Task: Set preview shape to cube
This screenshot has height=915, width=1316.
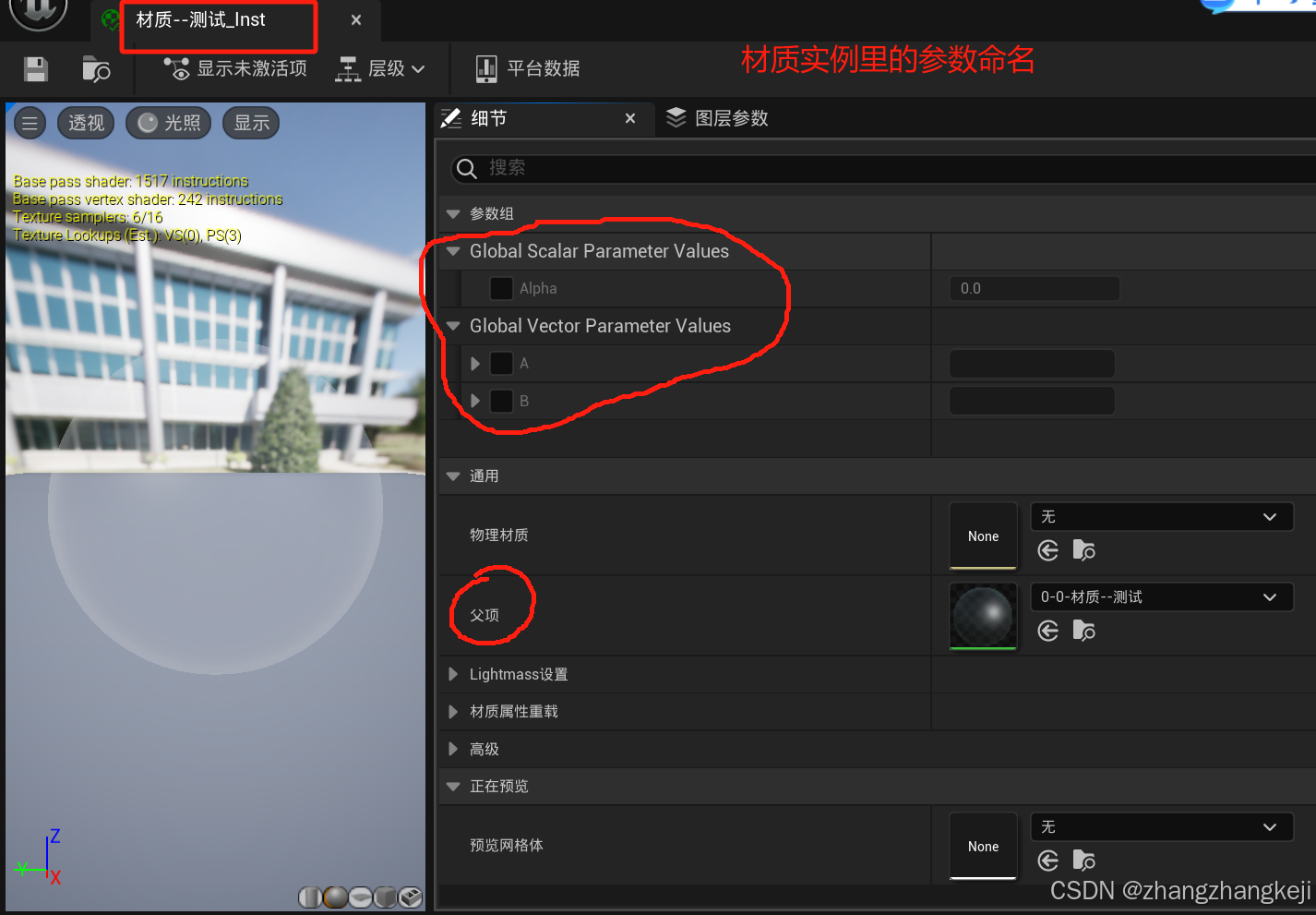Action: [386, 897]
